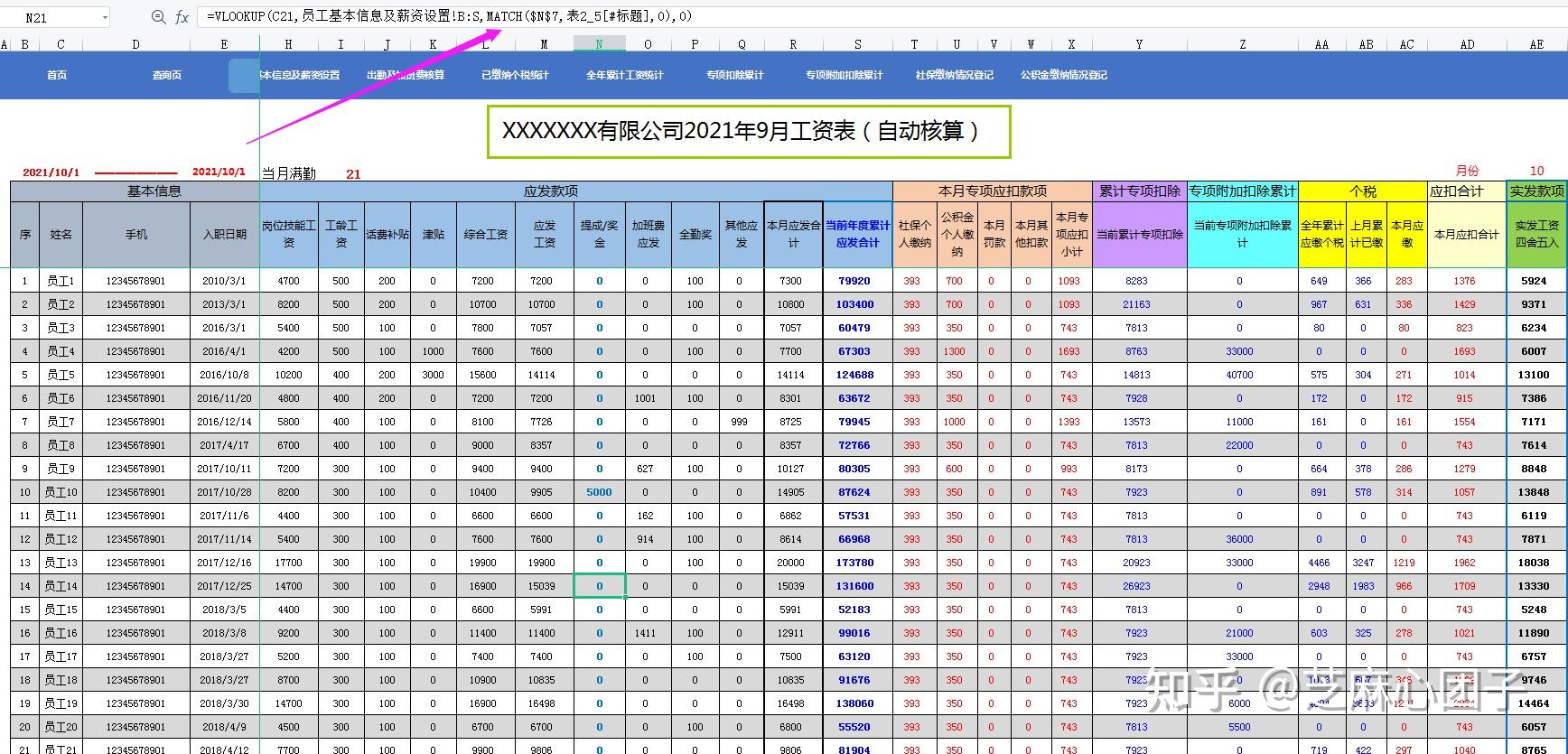Open the 查询页 navigation button
Image resolution: width=1568 pixels, height=754 pixels.
(167, 75)
